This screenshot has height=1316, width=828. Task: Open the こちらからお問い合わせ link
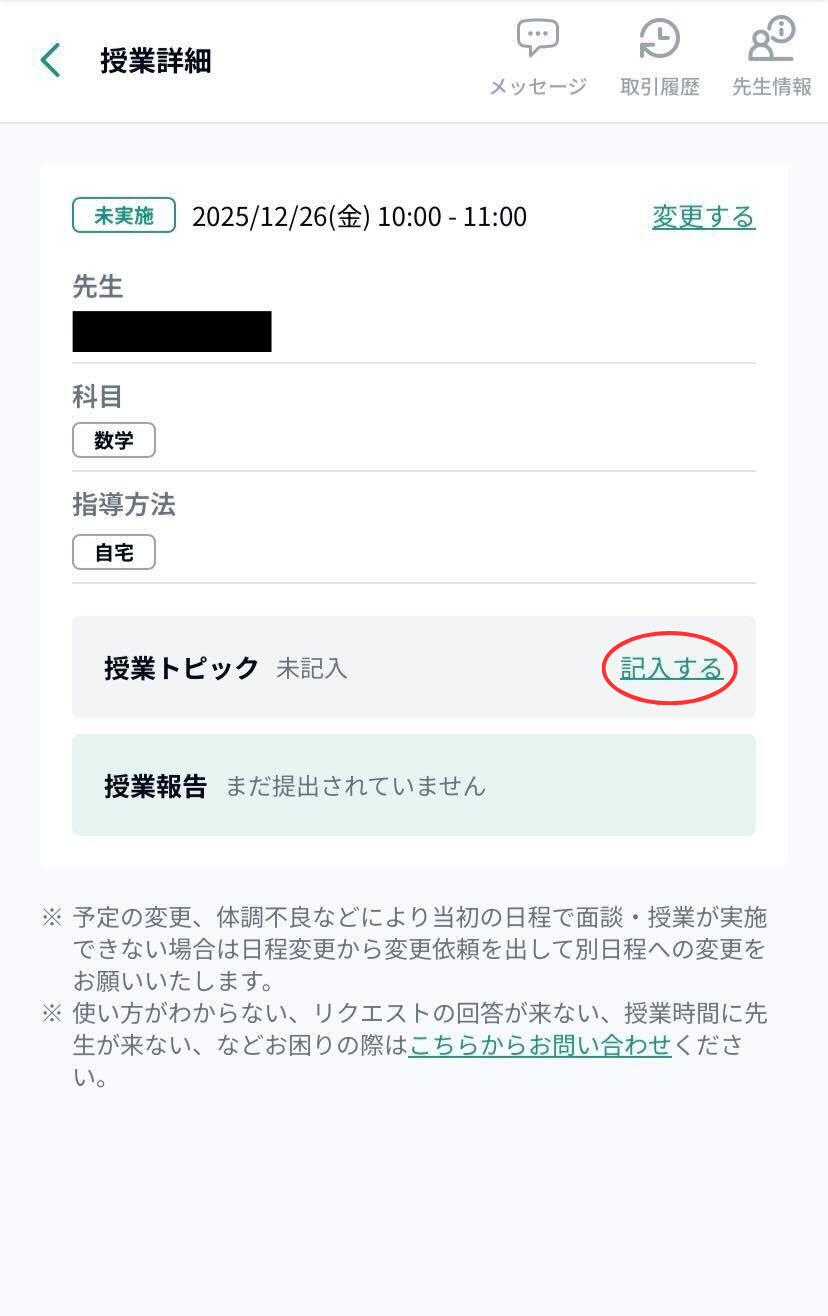(540, 1046)
